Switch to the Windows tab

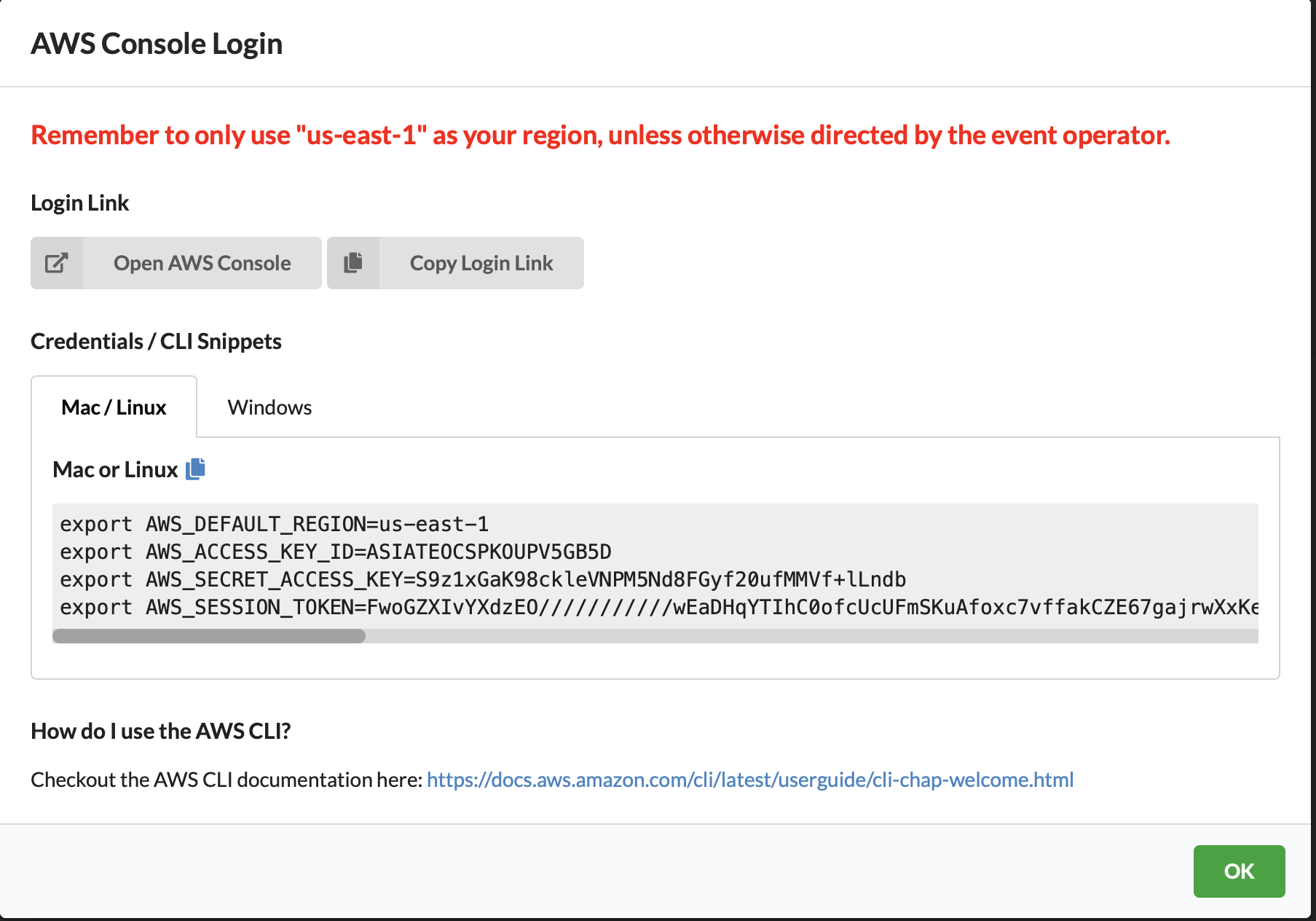coord(269,407)
